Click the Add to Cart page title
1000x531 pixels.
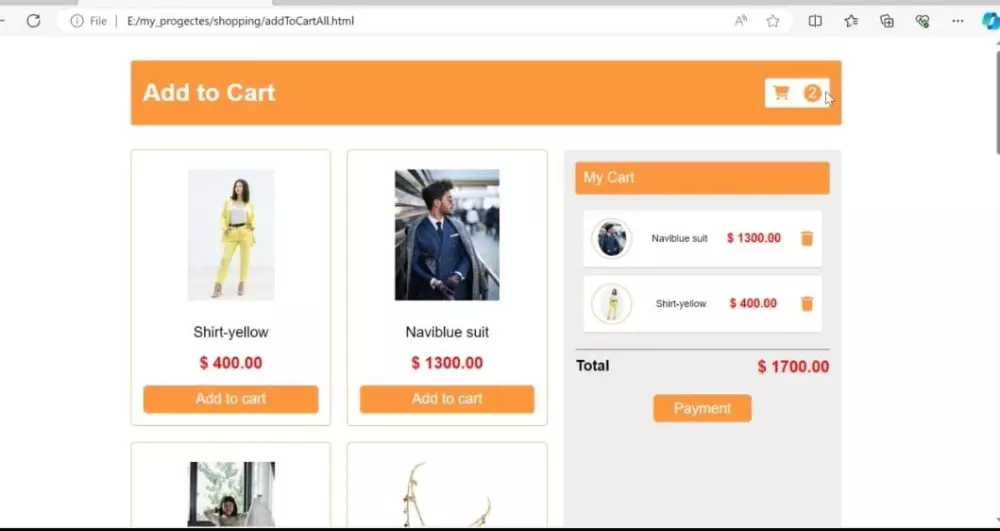pyautogui.click(x=209, y=92)
